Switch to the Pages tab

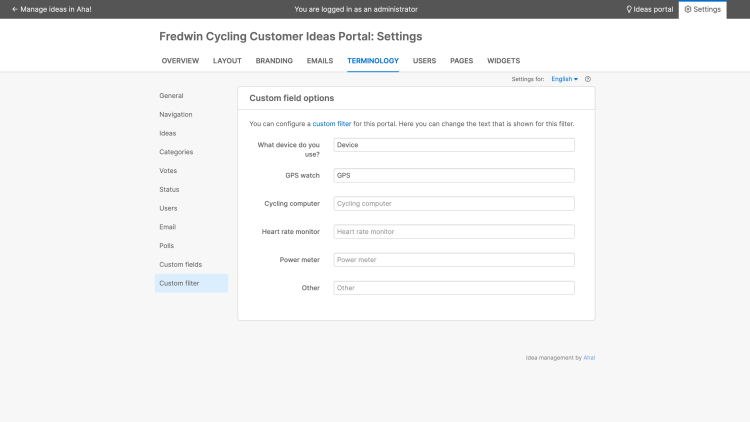pos(462,61)
